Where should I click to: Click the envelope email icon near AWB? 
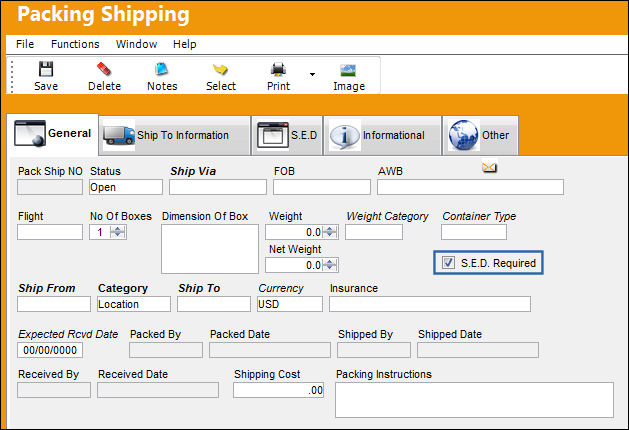pyautogui.click(x=489, y=168)
